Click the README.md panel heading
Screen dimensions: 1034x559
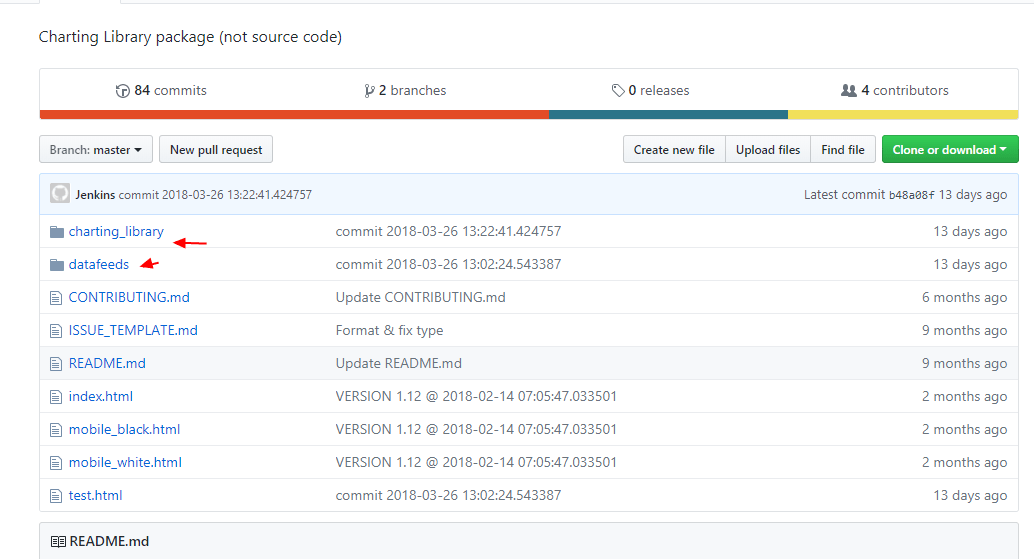pyautogui.click(x=109, y=541)
